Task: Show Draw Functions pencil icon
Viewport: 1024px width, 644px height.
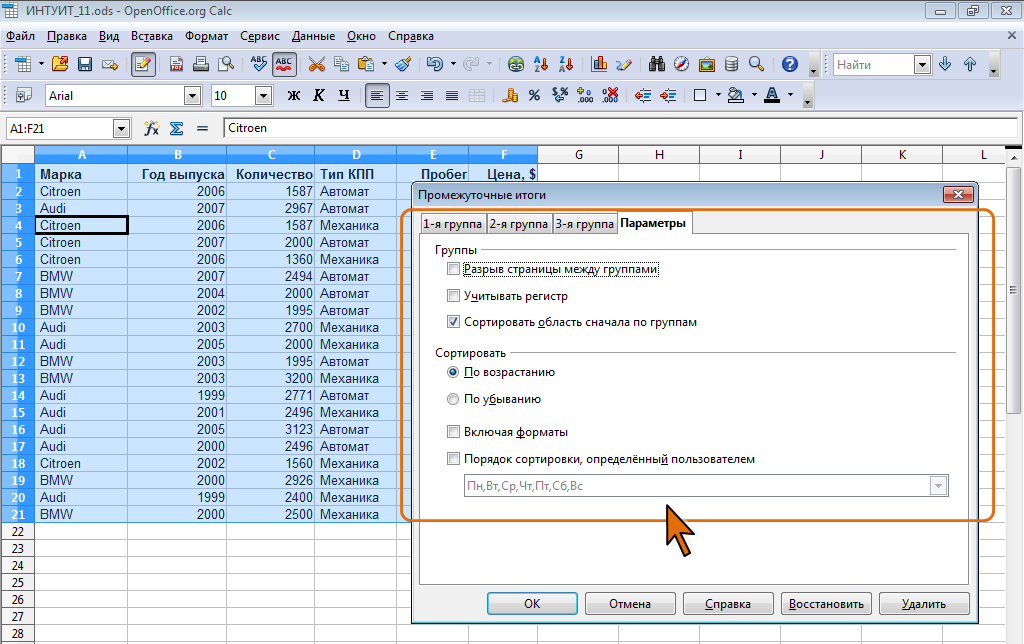Action: (x=624, y=64)
